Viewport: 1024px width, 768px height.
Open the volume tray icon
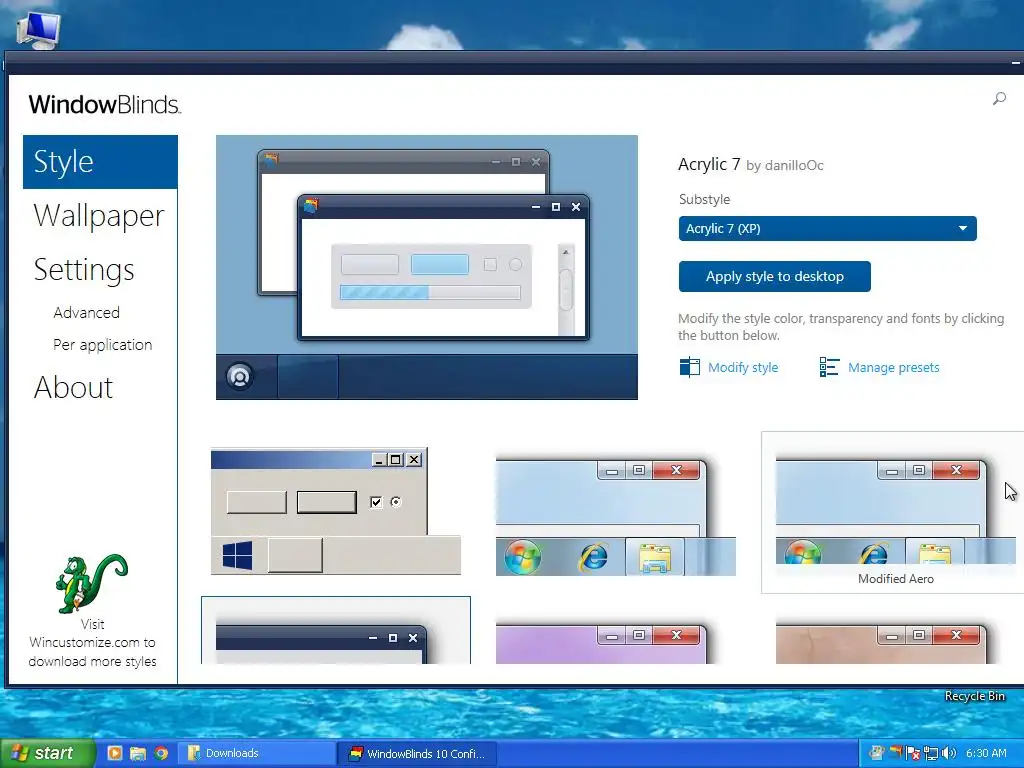click(x=949, y=754)
